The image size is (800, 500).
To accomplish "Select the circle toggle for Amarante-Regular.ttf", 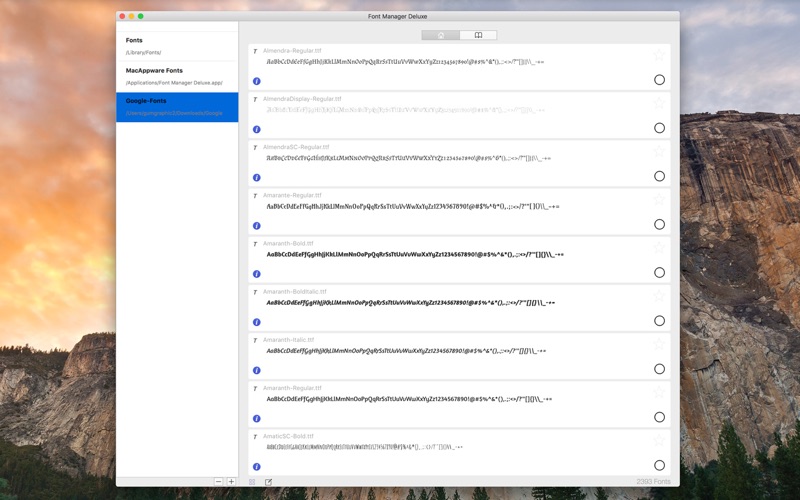I will [x=659, y=224].
